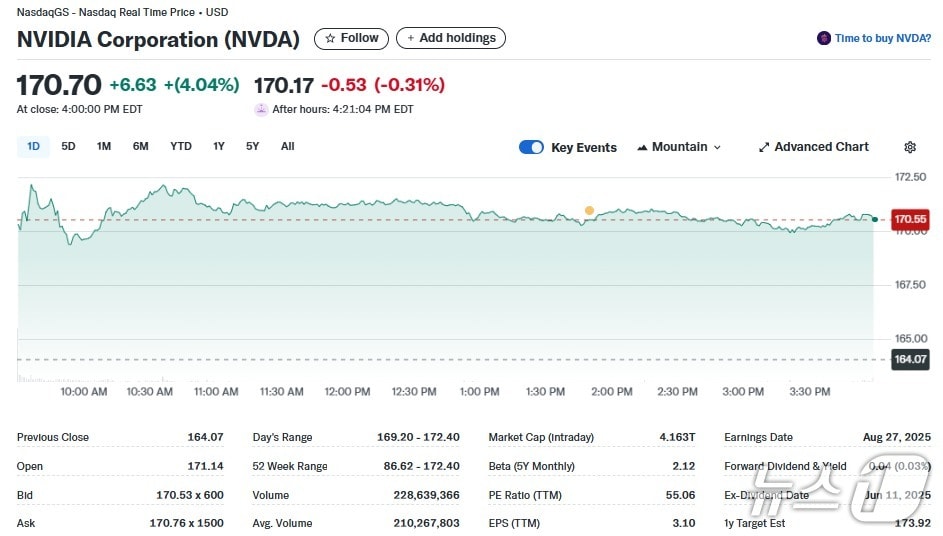Switch to the 5D time range
Viewport: 943px width, 536px height.
[68, 146]
